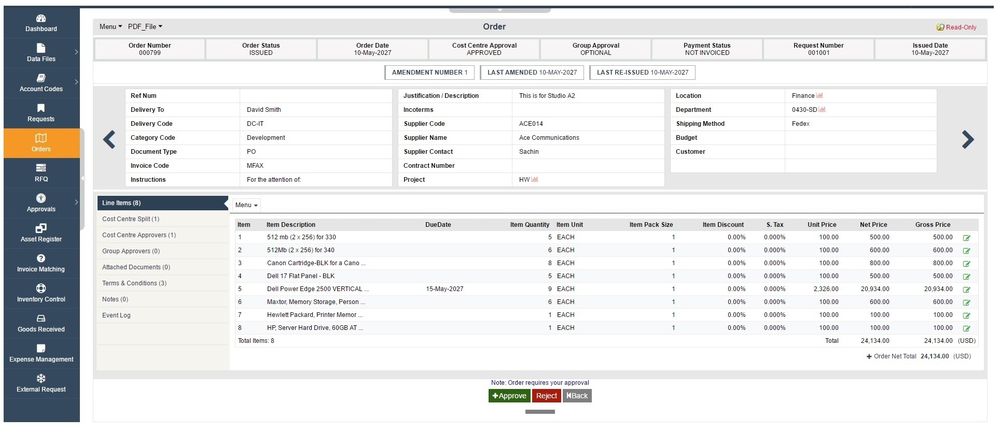Go to the previous order with left arrow
Image resolution: width=1000 pixels, height=433 pixels.
109,140
